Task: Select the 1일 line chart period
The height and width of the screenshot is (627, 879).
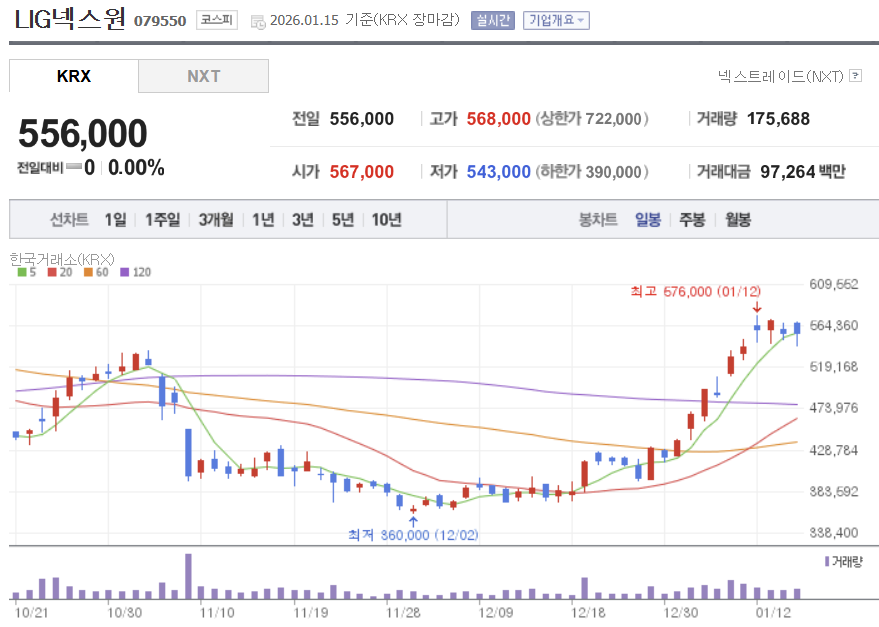Action: point(115,219)
